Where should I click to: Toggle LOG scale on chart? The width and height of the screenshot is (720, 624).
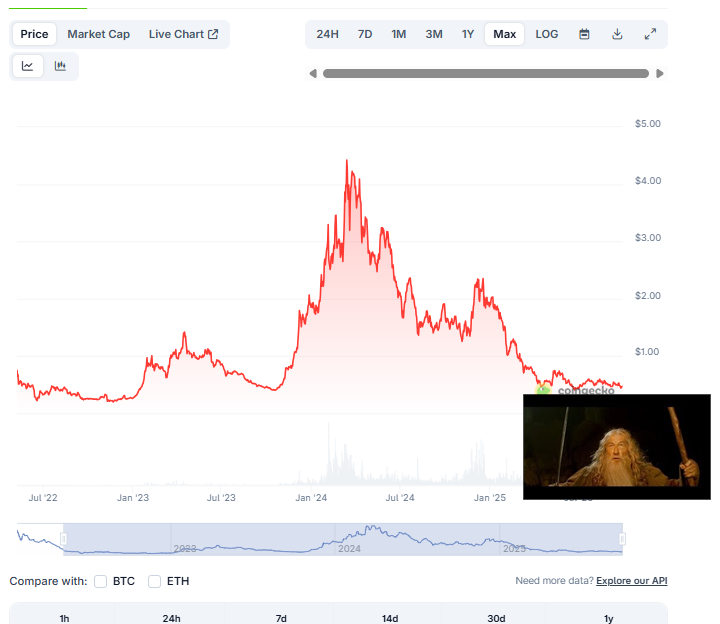(547, 34)
